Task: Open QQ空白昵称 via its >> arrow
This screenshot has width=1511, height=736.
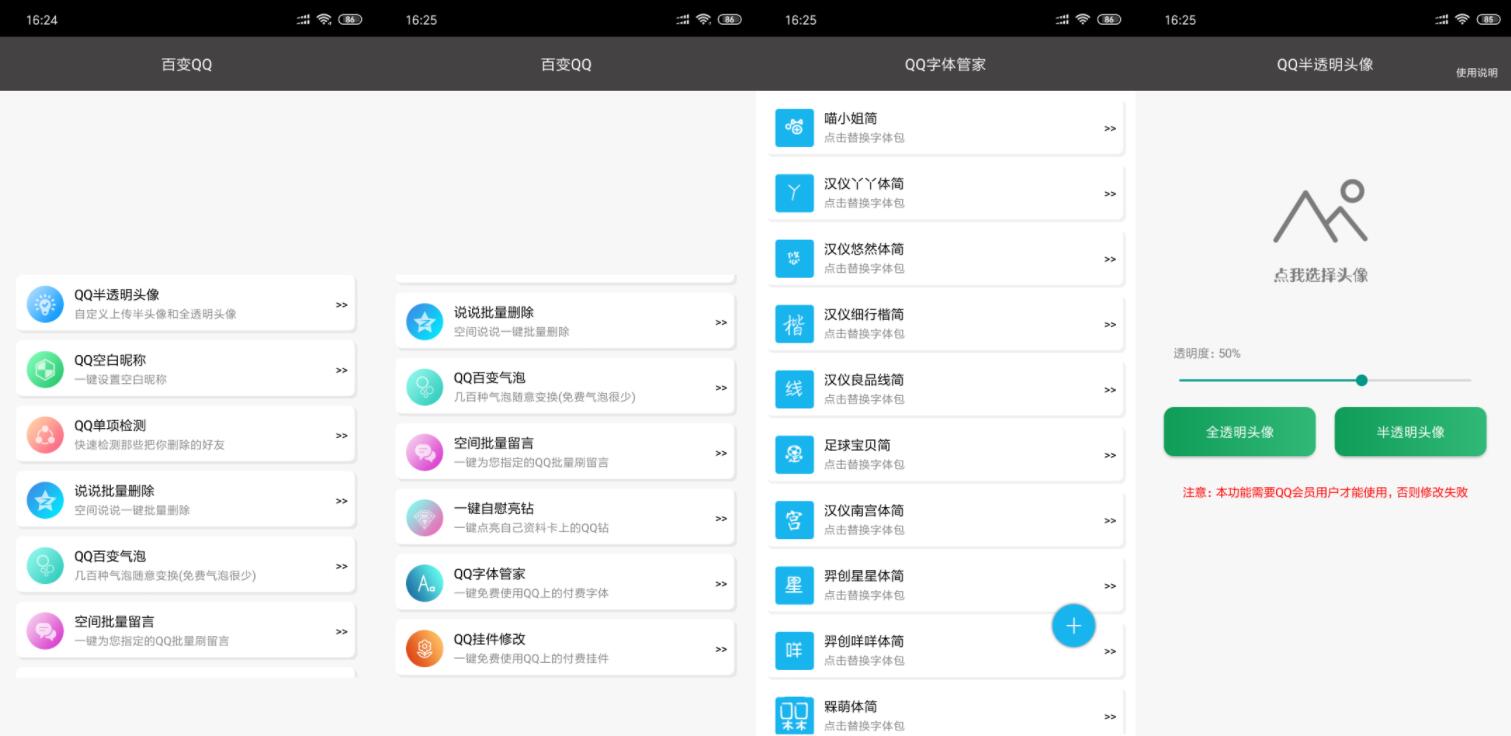Action: tap(342, 370)
